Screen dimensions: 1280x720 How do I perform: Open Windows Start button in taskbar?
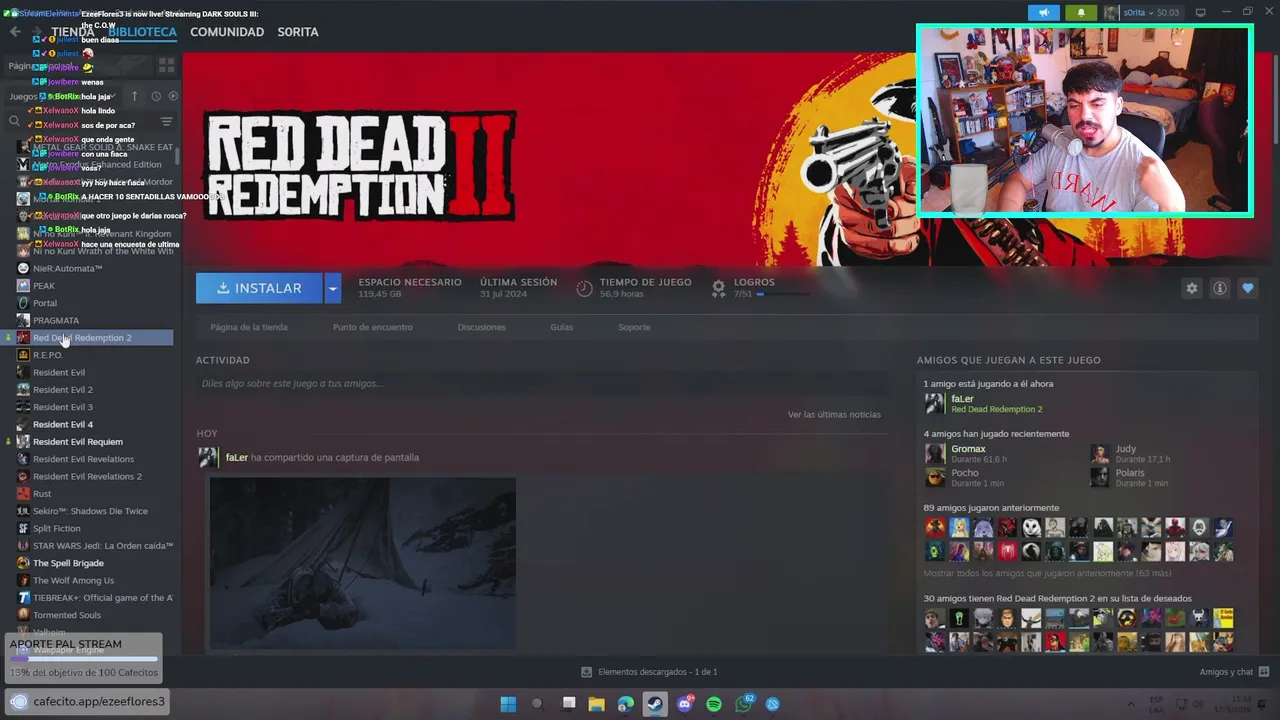508,703
